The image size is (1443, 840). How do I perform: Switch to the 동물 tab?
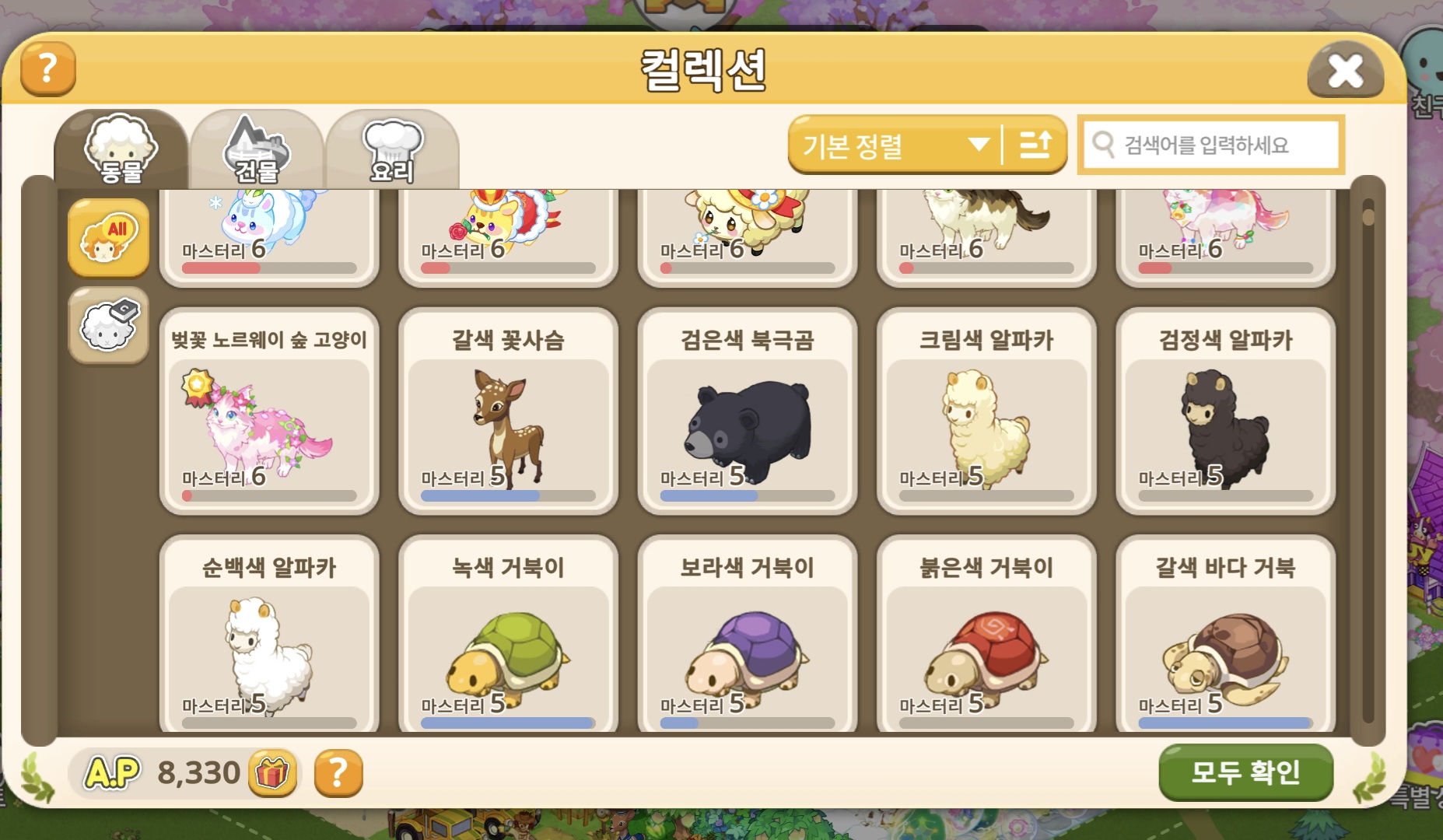click(121, 151)
